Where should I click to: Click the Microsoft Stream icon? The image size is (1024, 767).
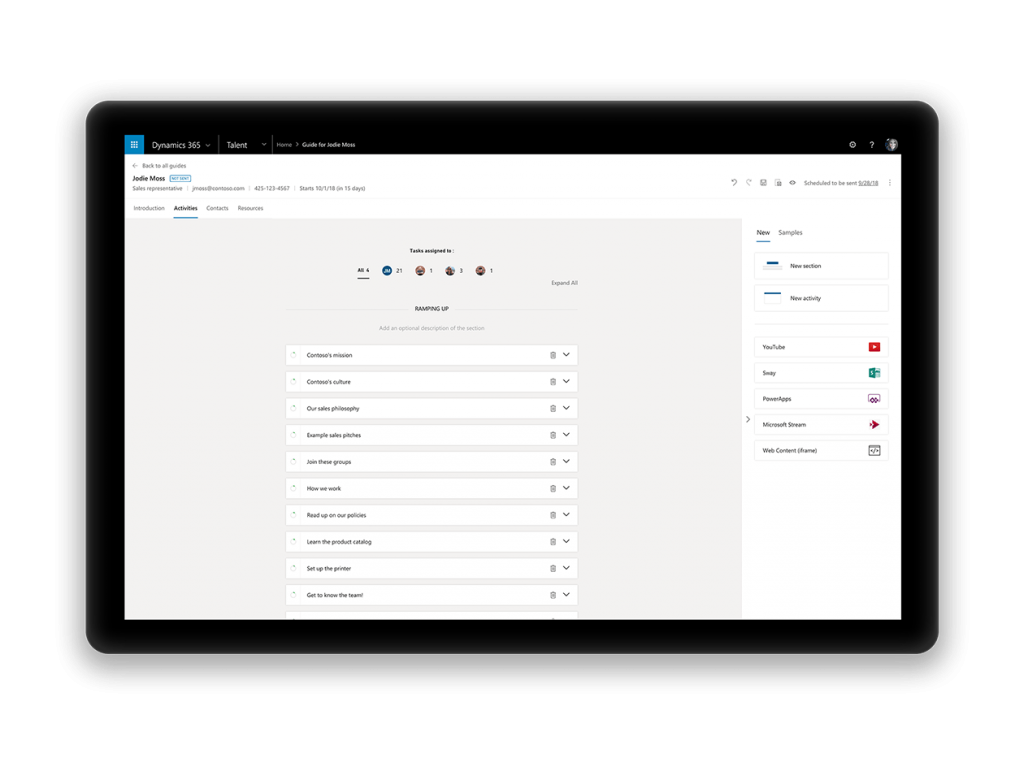pyautogui.click(x=875, y=424)
